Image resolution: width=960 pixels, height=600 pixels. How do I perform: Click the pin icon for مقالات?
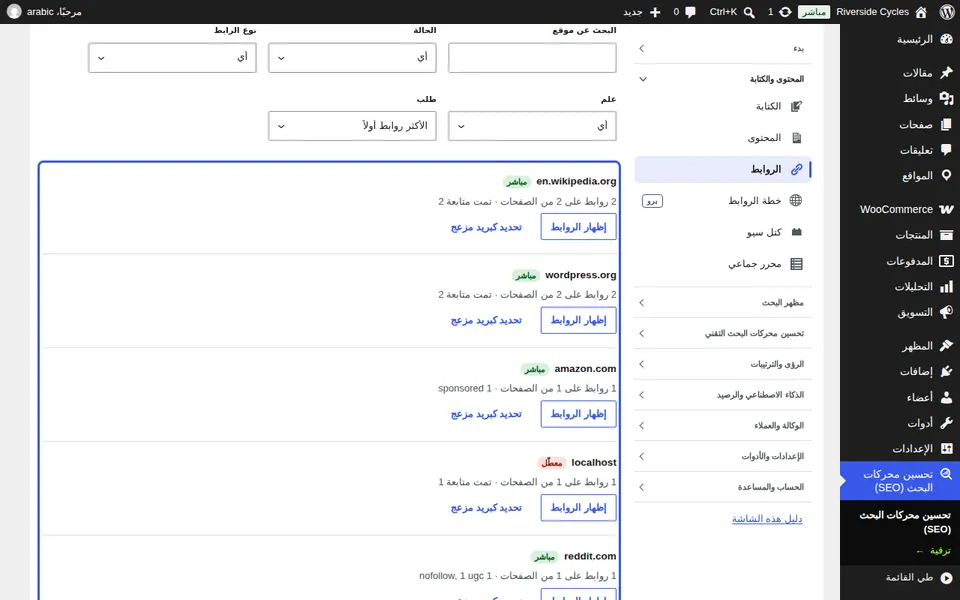[x=947, y=73]
